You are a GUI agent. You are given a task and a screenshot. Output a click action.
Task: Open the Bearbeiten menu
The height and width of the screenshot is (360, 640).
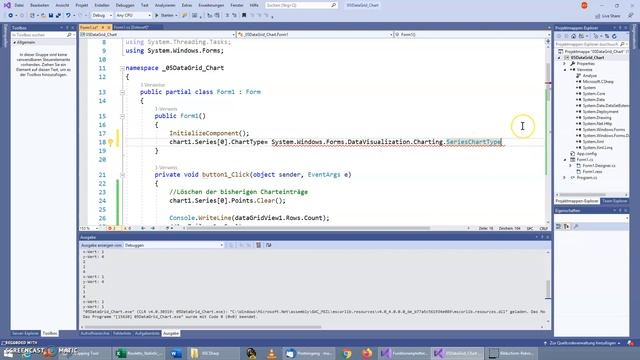(40, 5)
